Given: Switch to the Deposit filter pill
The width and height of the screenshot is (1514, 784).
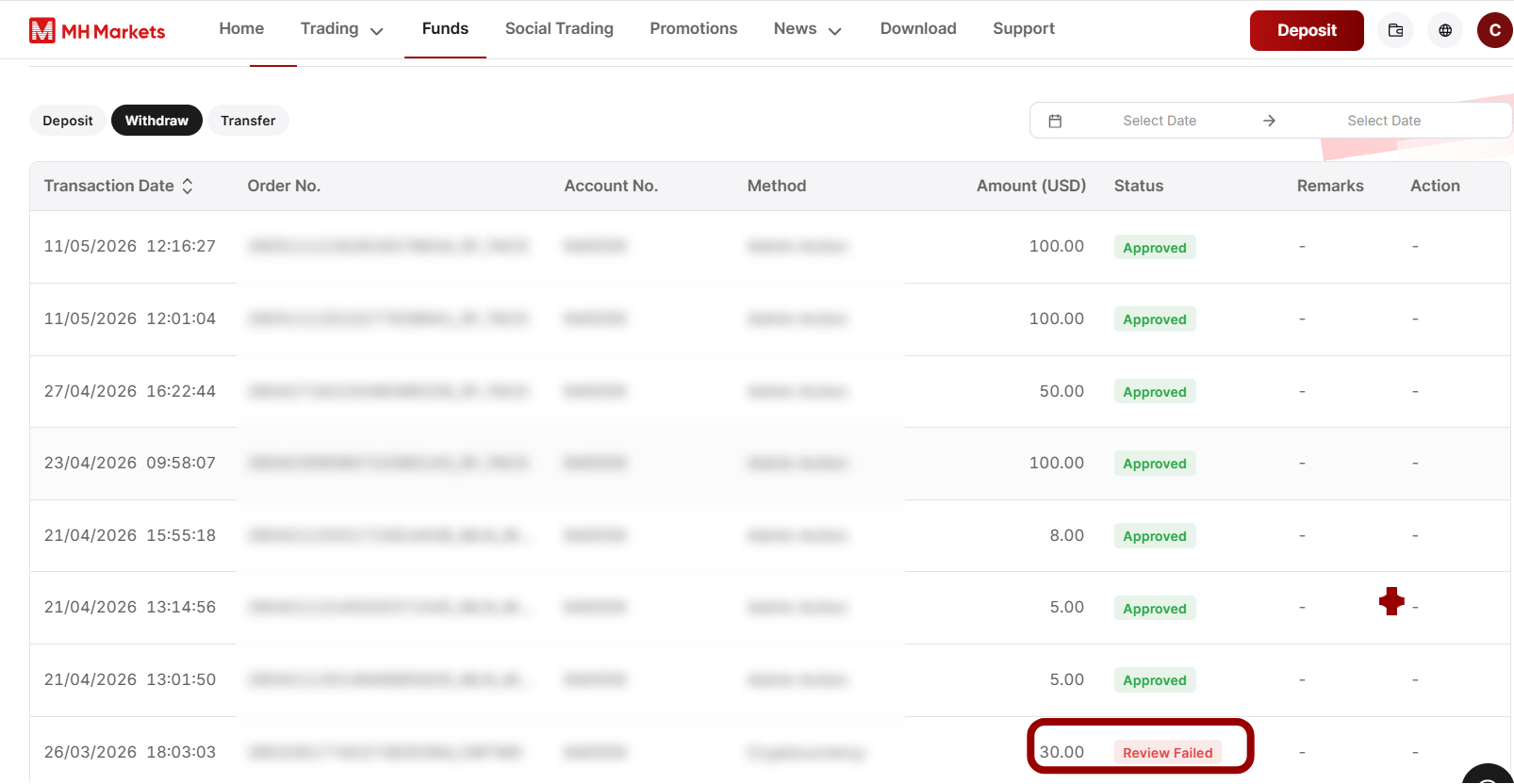Looking at the screenshot, I should click(x=68, y=121).
